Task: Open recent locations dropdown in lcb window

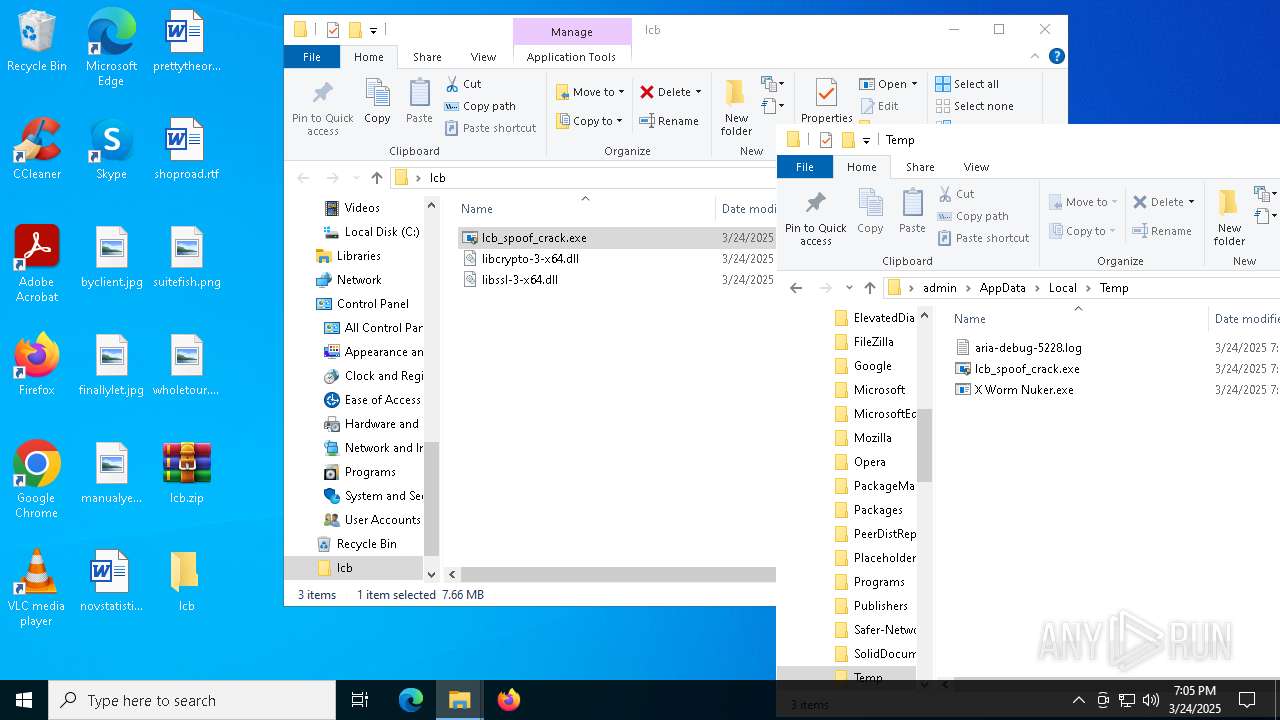Action: click(x=355, y=178)
